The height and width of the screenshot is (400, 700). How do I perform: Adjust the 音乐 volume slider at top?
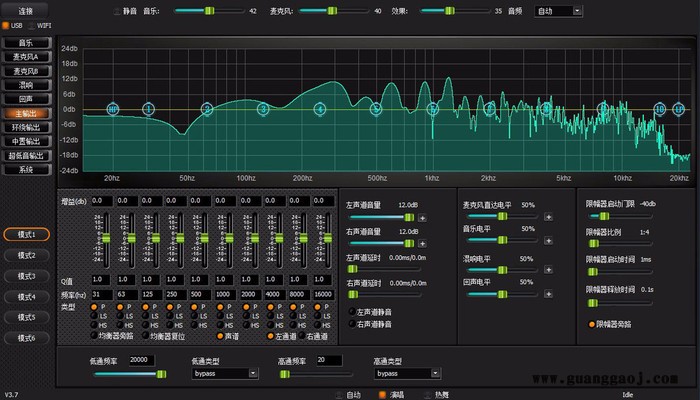tap(209, 11)
